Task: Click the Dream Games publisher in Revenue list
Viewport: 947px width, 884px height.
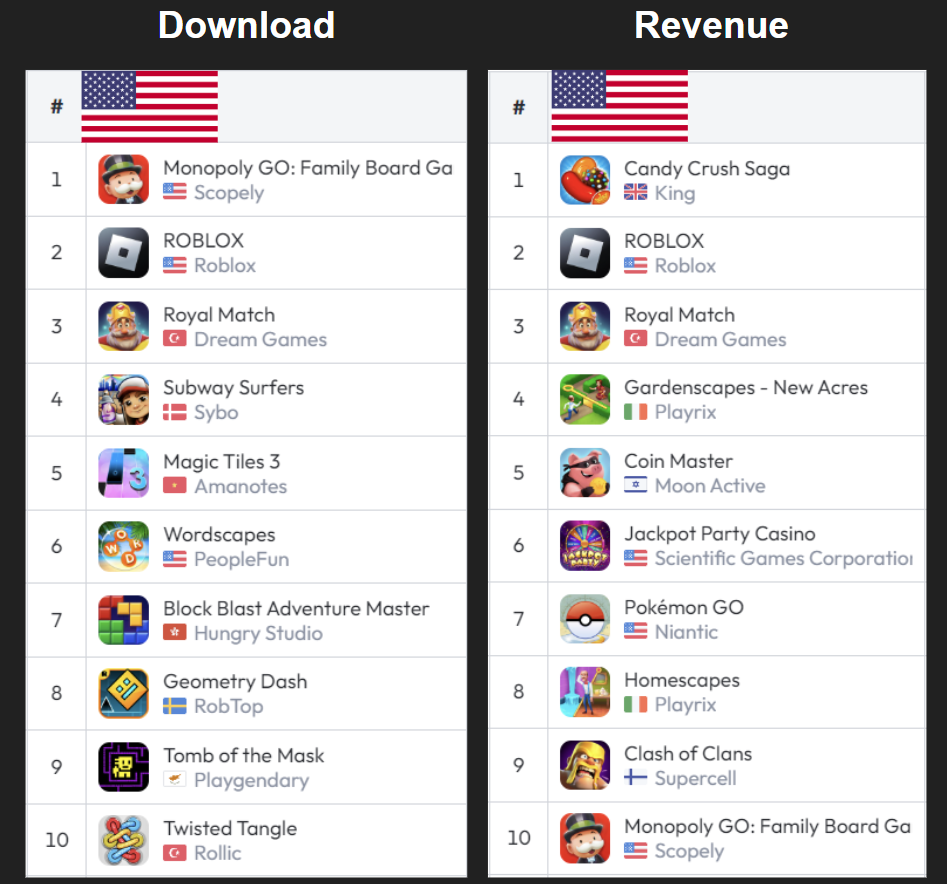Action: pyautogui.click(x=721, y=339)
